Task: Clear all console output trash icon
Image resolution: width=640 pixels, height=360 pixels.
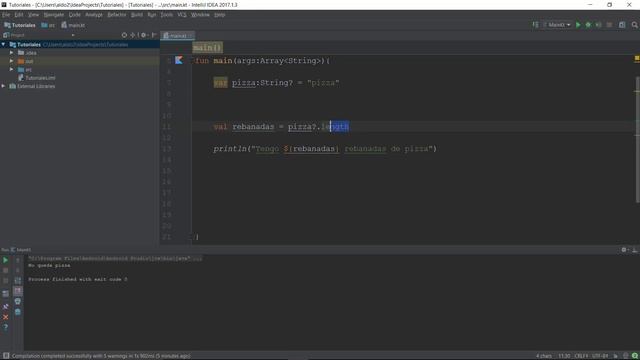Action: coord(18,312)
